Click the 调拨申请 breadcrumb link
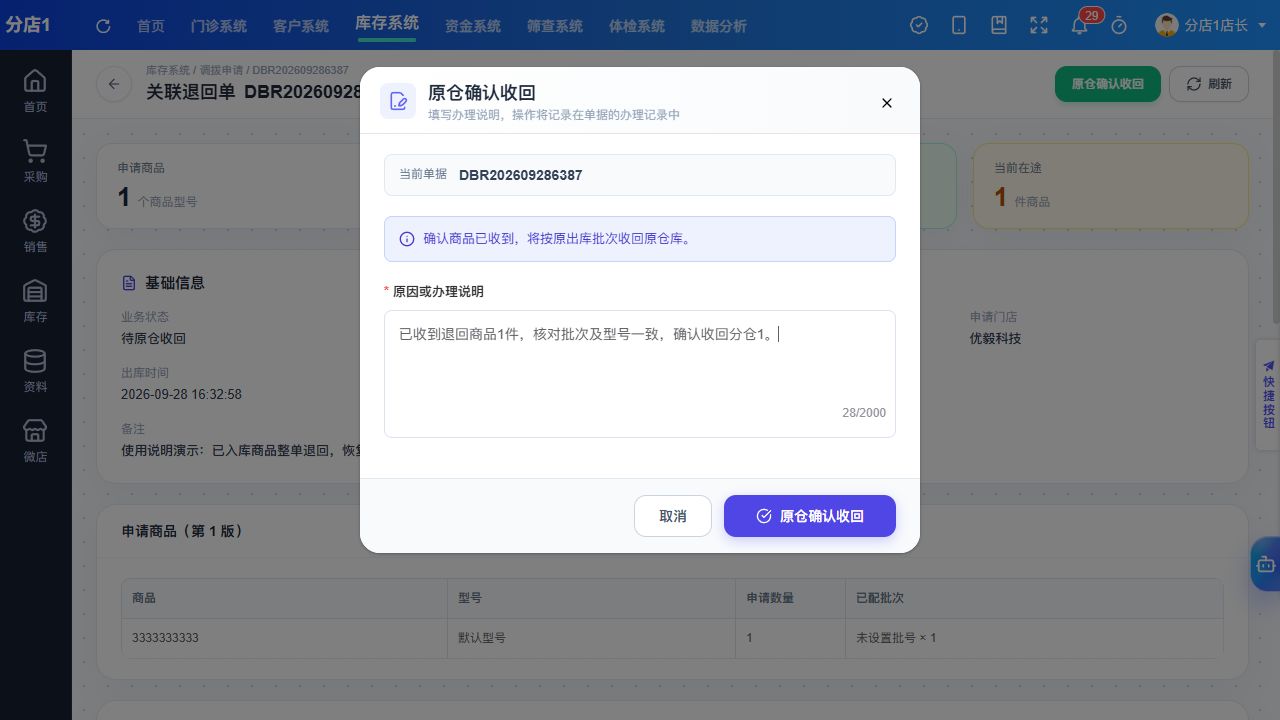 point(221,70)
